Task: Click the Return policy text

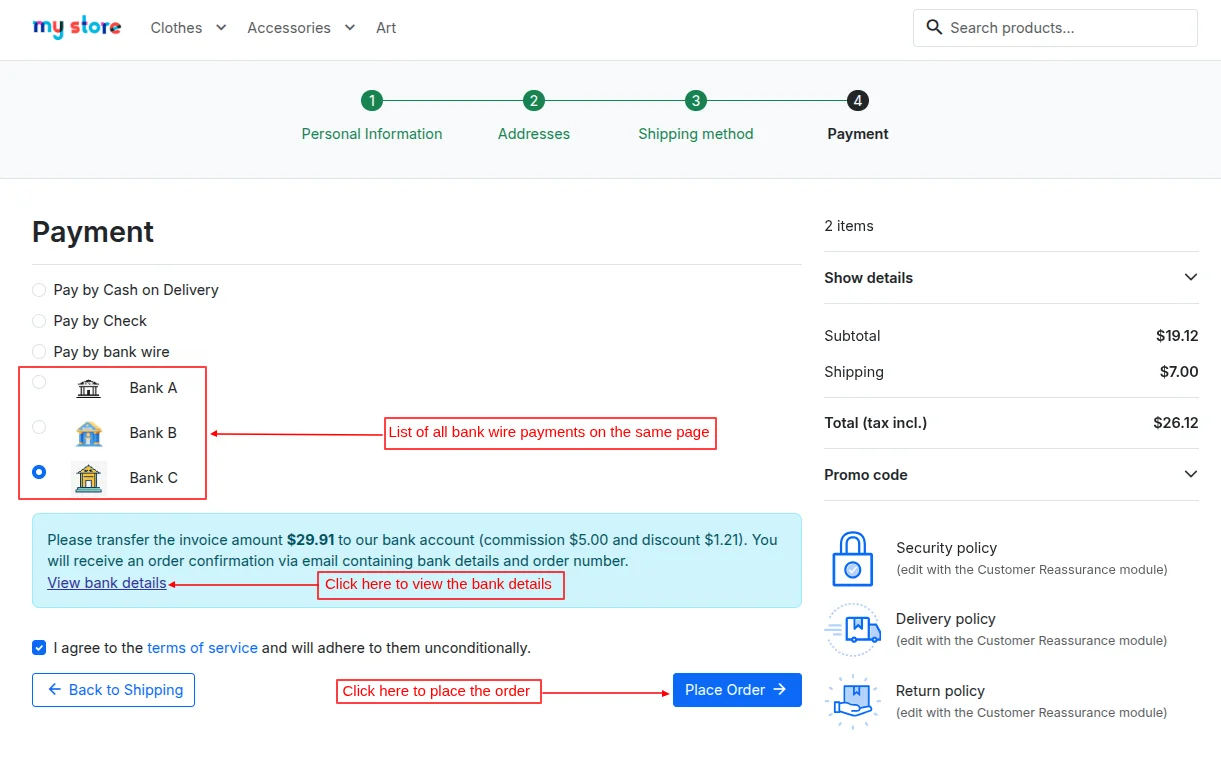Action: tap(940, 691)
